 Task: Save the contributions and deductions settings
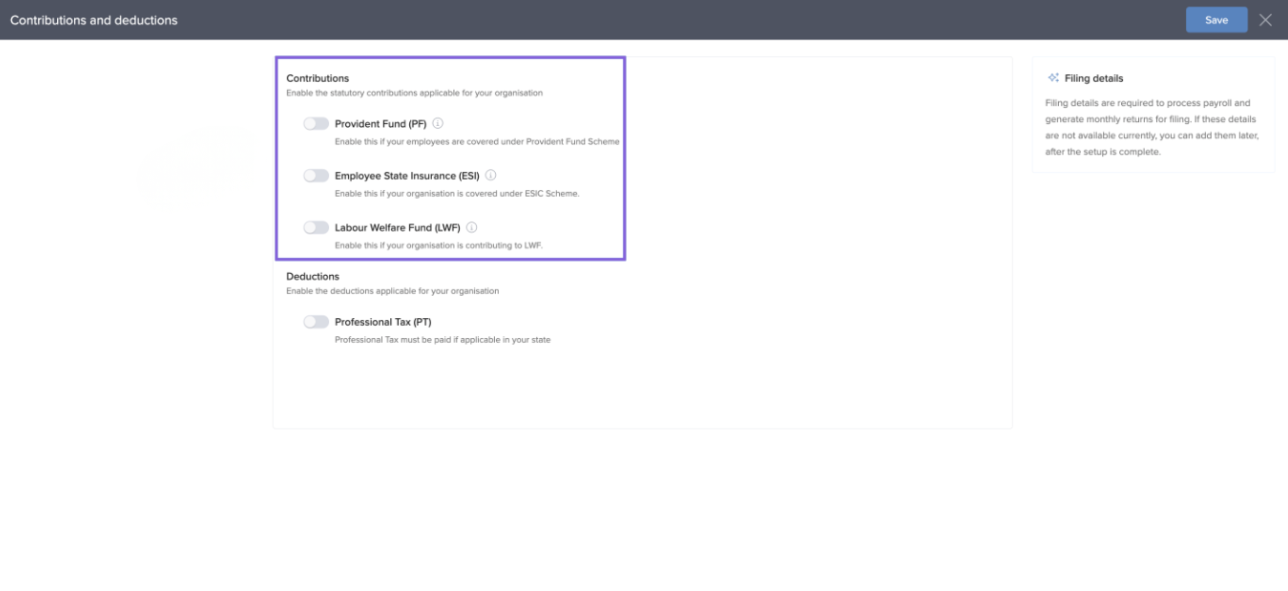click(x=1216, y=20)
